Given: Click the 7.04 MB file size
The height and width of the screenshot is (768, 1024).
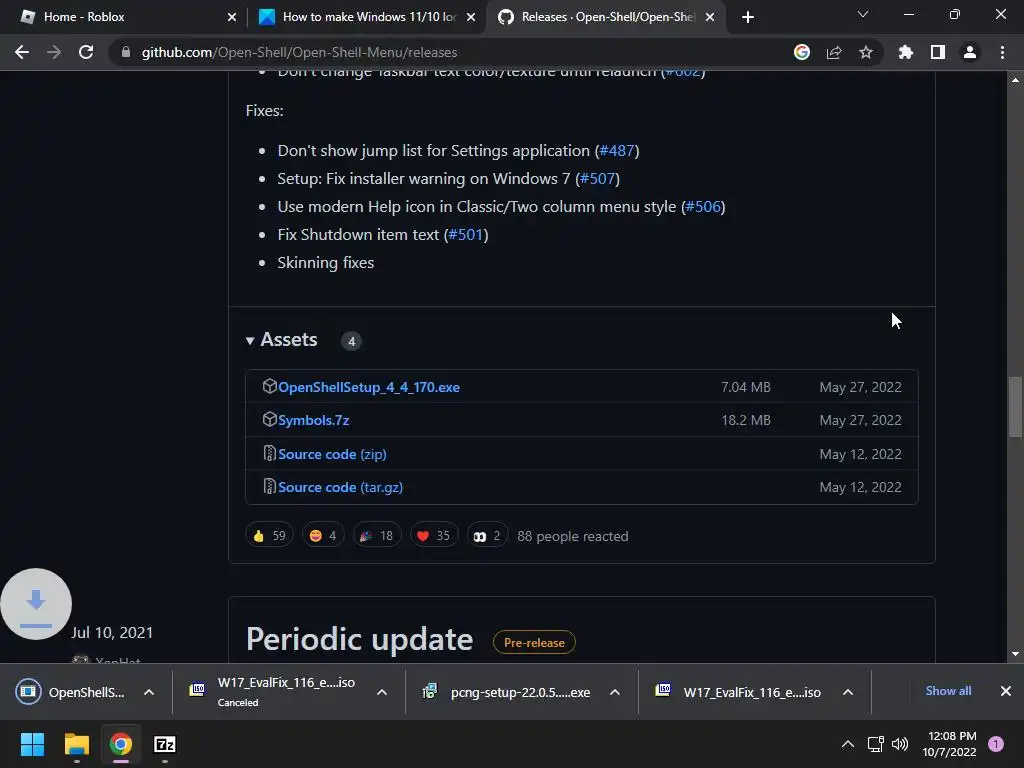Looking at the screenshot, I should pos(746,387).
